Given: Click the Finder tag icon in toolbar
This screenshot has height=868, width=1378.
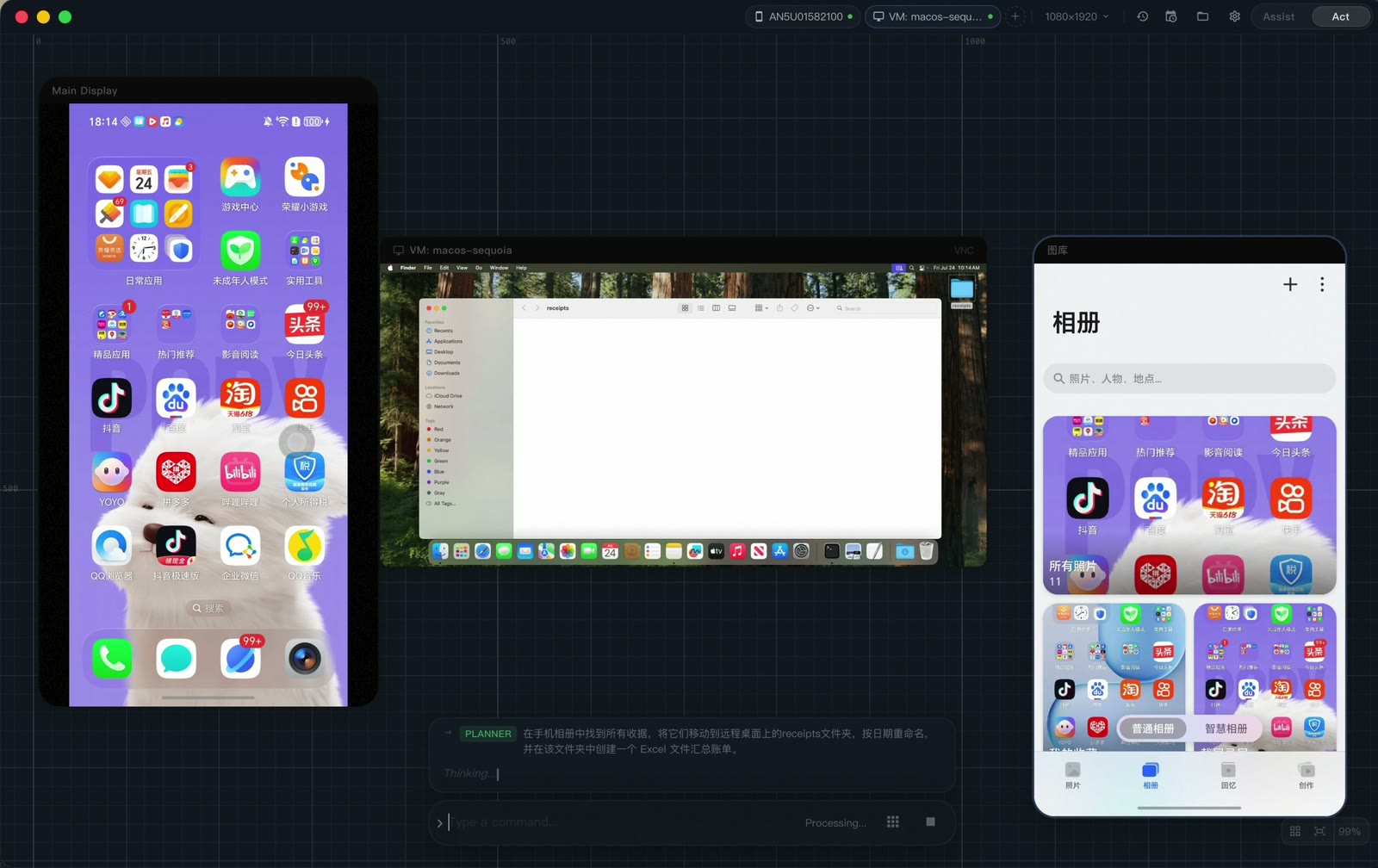Looking at the screenshot, I should click(x=794, y=307).
